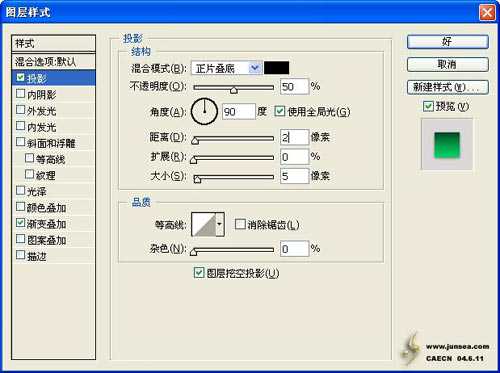Screen dimensions: 500x373
Task: Toggle 使用全局光 checkbox
Action: pos(279,111)
